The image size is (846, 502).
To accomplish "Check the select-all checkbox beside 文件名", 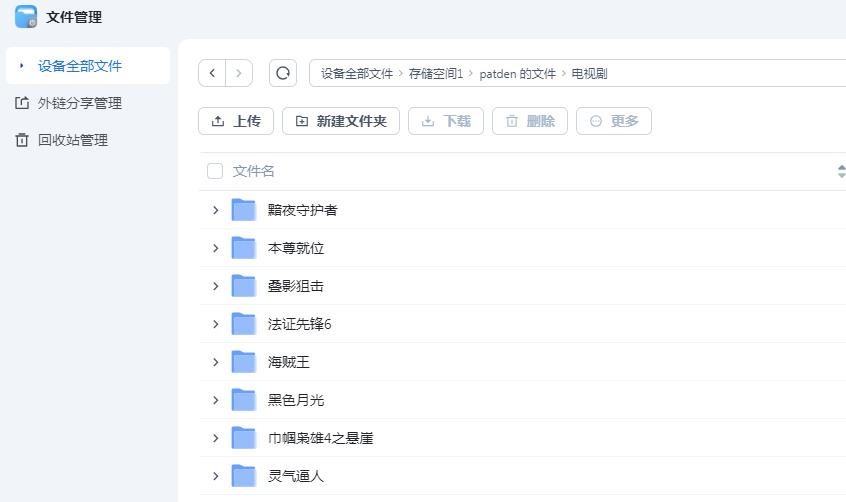I will [215, 171].
